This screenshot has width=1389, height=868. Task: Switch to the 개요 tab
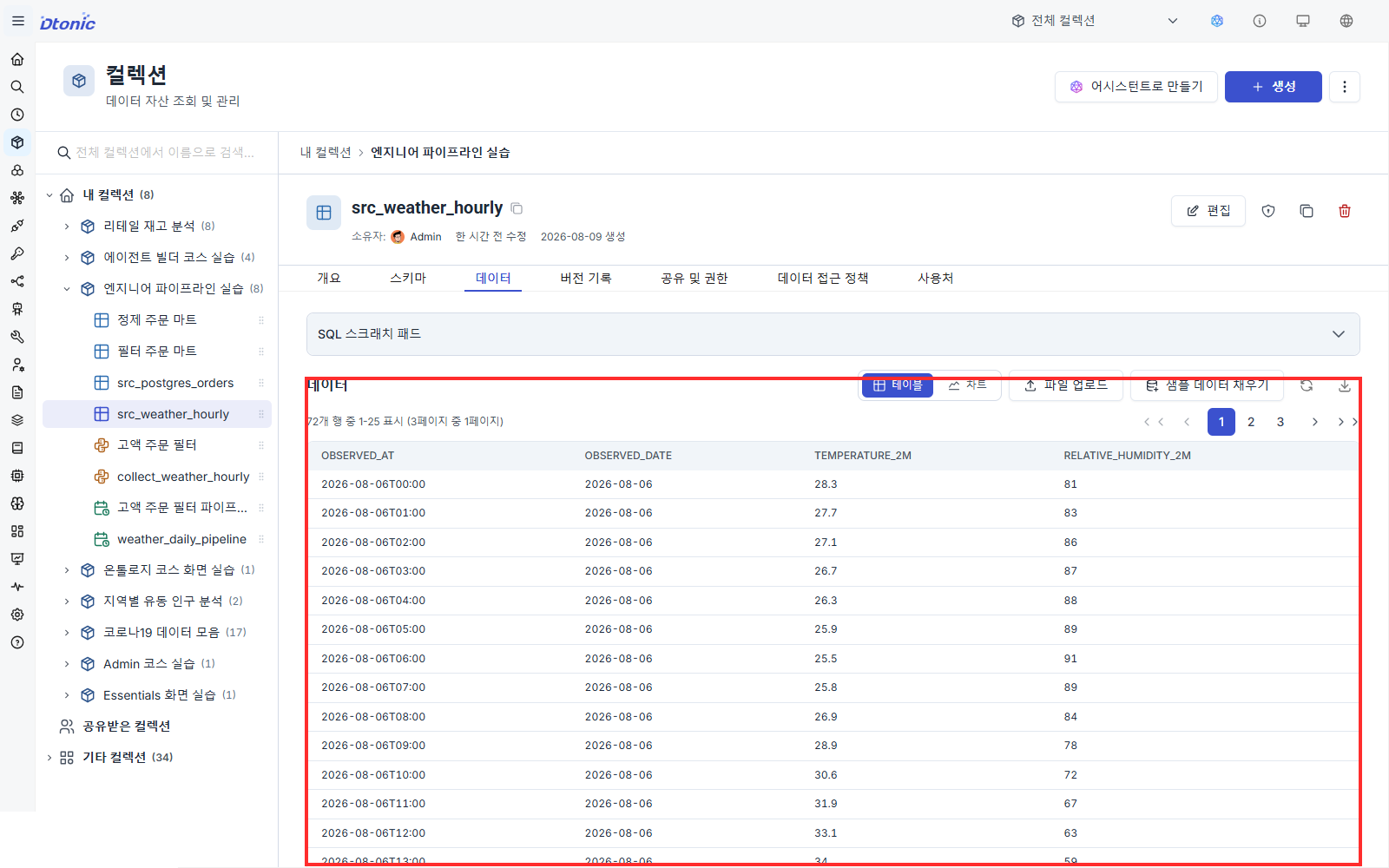point(329,278)
